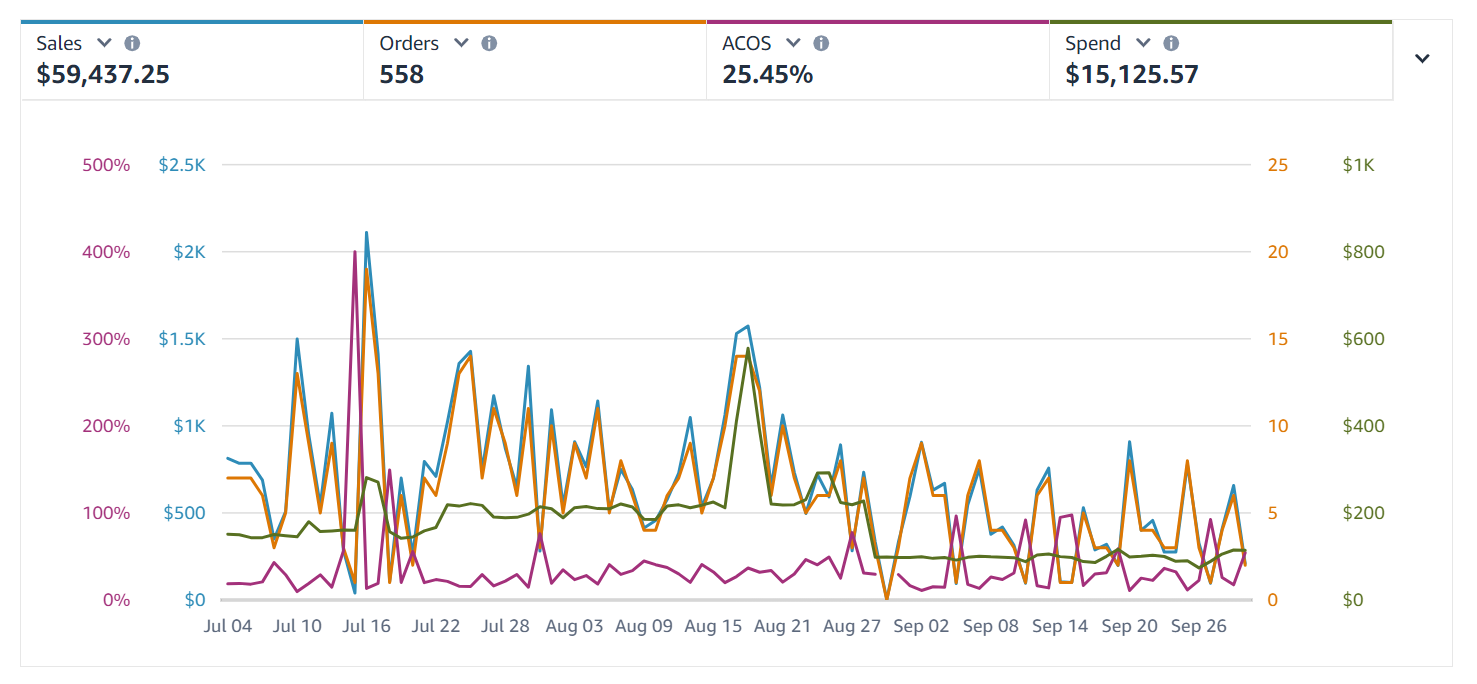Click the ACOS line spike at 400%
Viewport: 1477px width, 684px height.
(355, 253)
